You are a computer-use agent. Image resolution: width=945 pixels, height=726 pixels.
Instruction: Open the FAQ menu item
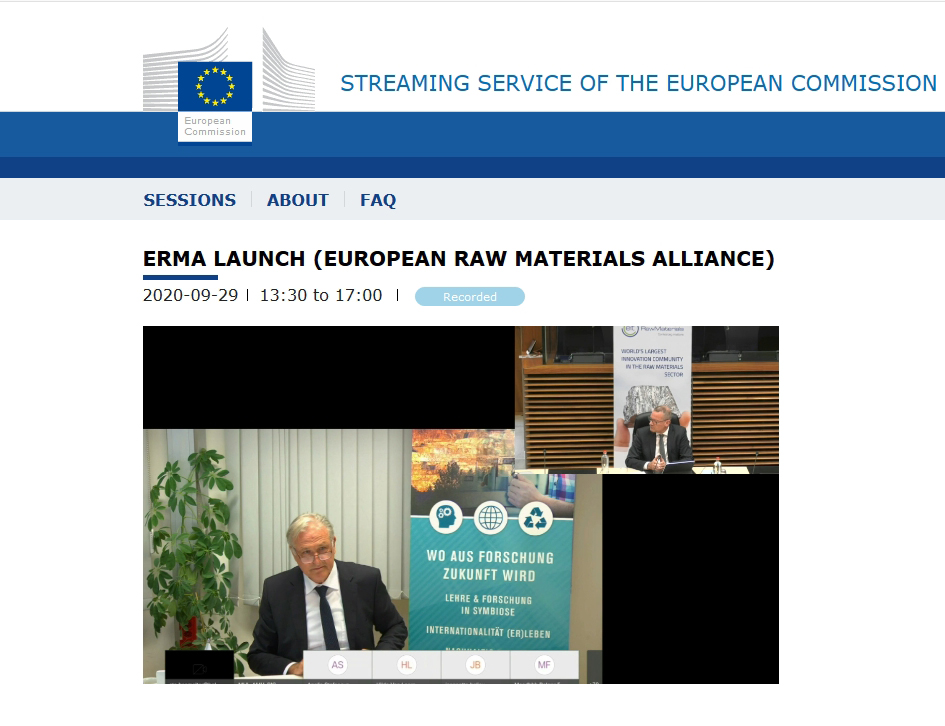tap(378, 200)
